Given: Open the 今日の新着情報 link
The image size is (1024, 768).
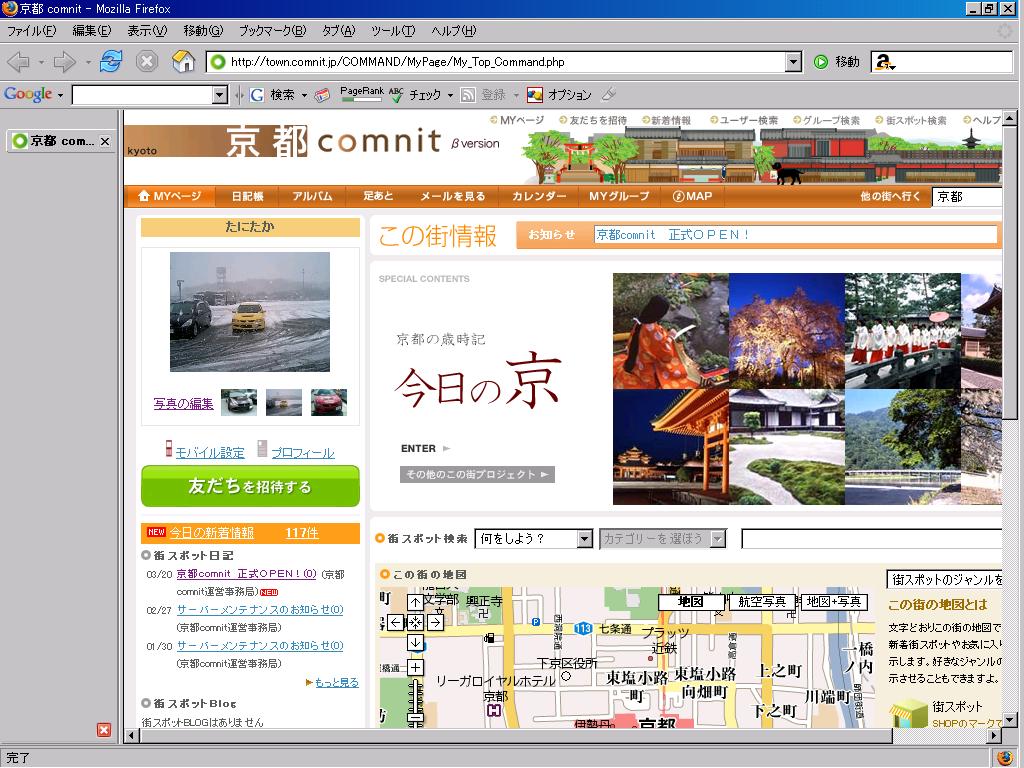Looking at the screenshot, I should point(212,533).
